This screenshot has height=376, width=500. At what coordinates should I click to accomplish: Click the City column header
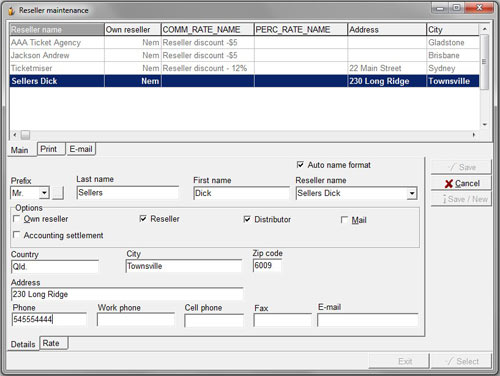tap(453, 29)
